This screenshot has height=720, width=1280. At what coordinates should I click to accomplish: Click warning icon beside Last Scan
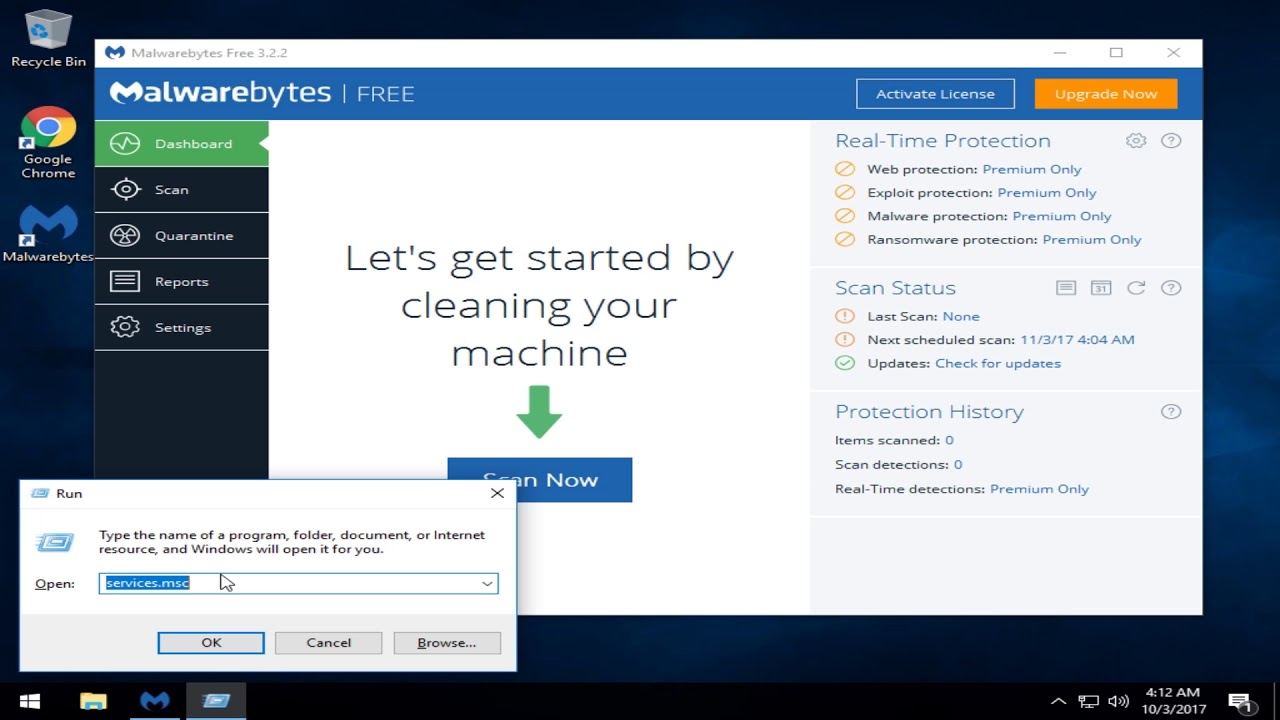(x=845, y=316)
